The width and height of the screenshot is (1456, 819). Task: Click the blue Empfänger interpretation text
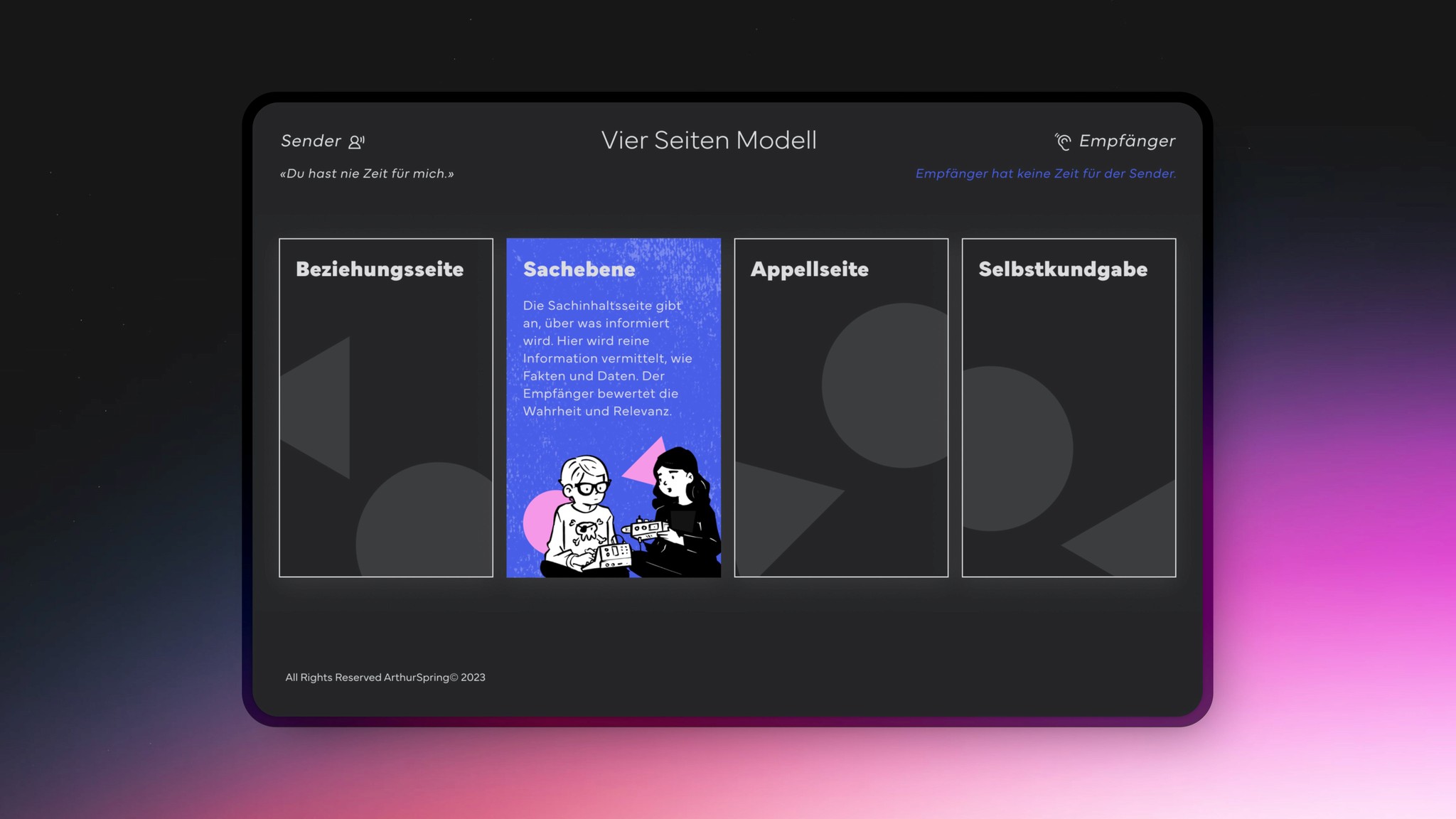[1045, 173]
